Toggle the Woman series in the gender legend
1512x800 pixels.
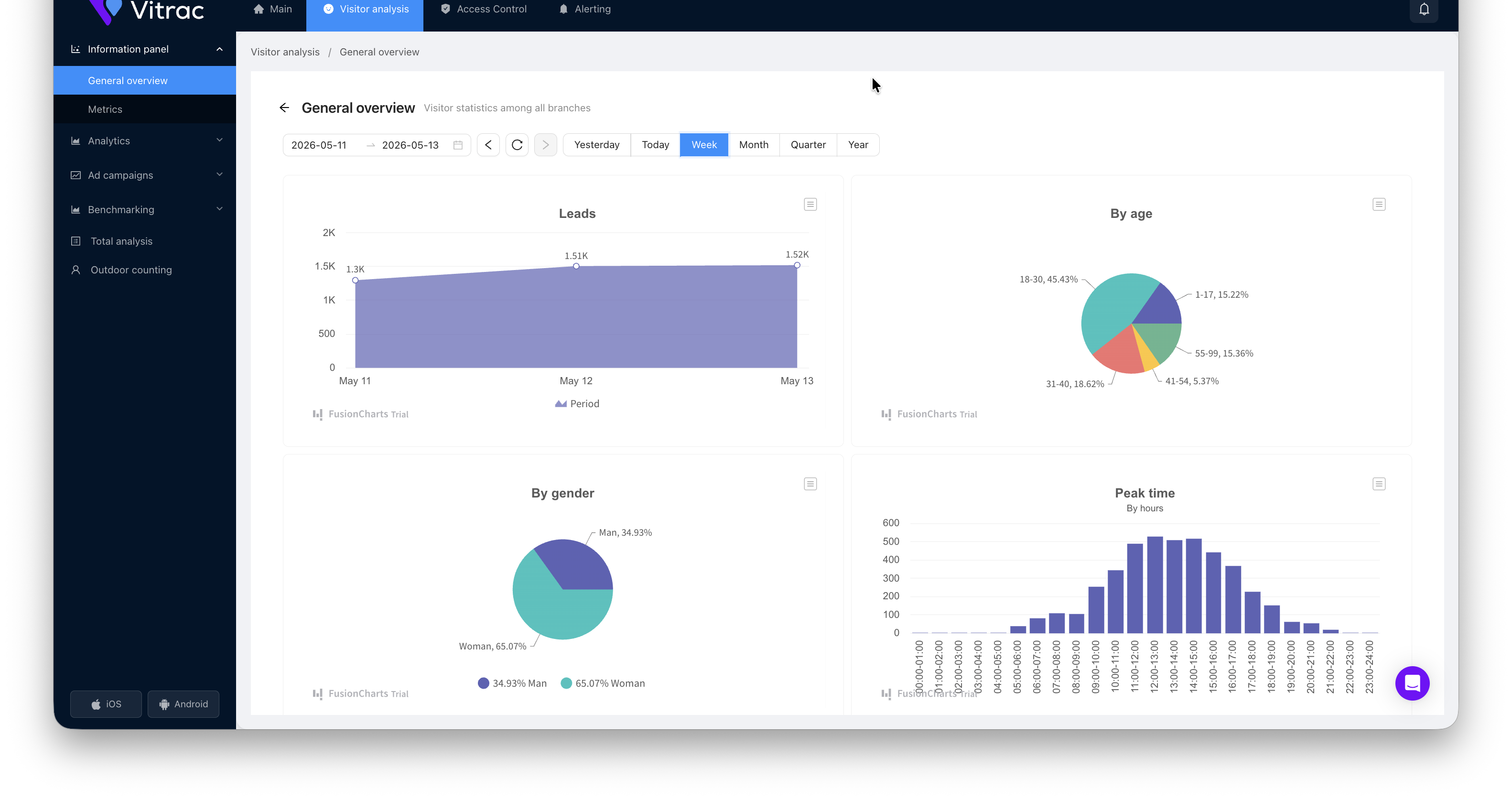tap(603, 683)
